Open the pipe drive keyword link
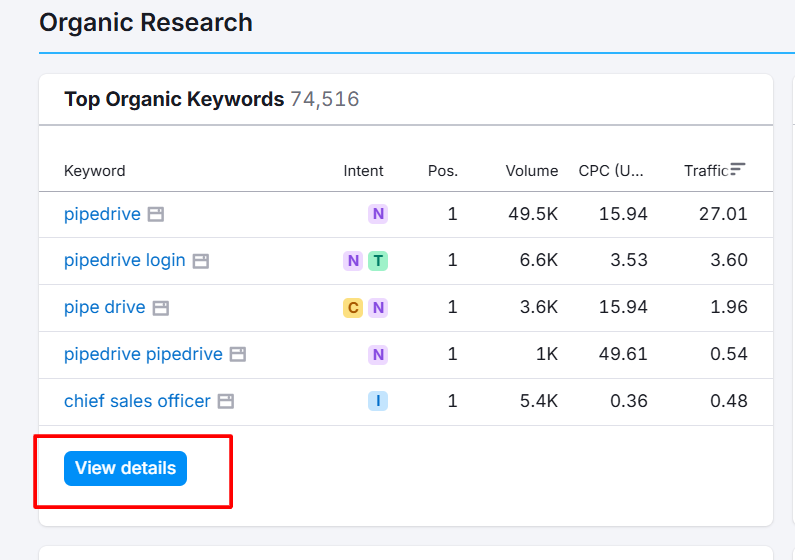The image size is (795, 560). (x=104, y=307)
